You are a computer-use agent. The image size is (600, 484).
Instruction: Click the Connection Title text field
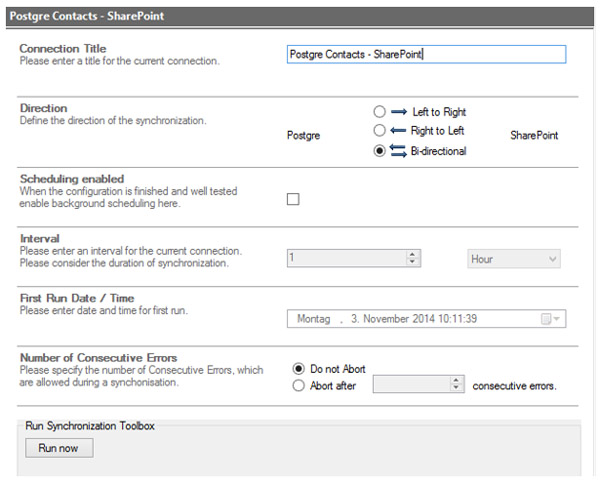click(425, 54)
